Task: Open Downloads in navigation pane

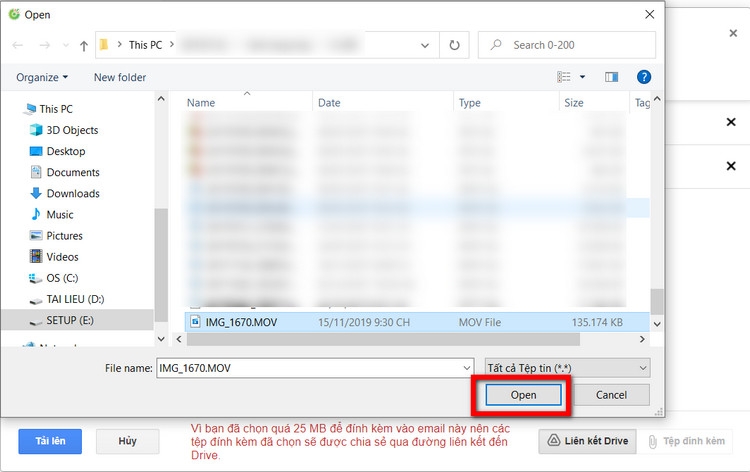Action: point(73,193)
